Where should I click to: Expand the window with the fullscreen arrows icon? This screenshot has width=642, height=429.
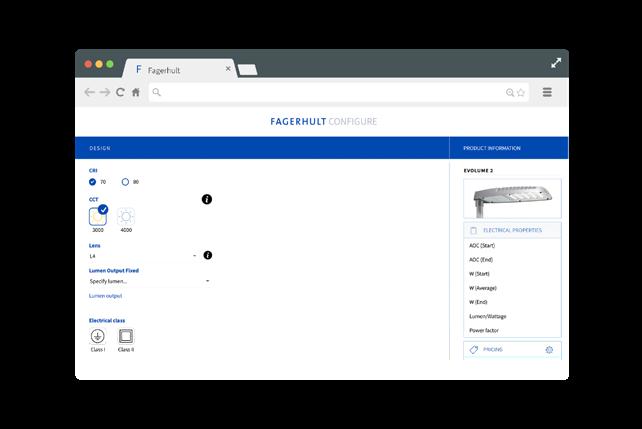pos(556,63)
